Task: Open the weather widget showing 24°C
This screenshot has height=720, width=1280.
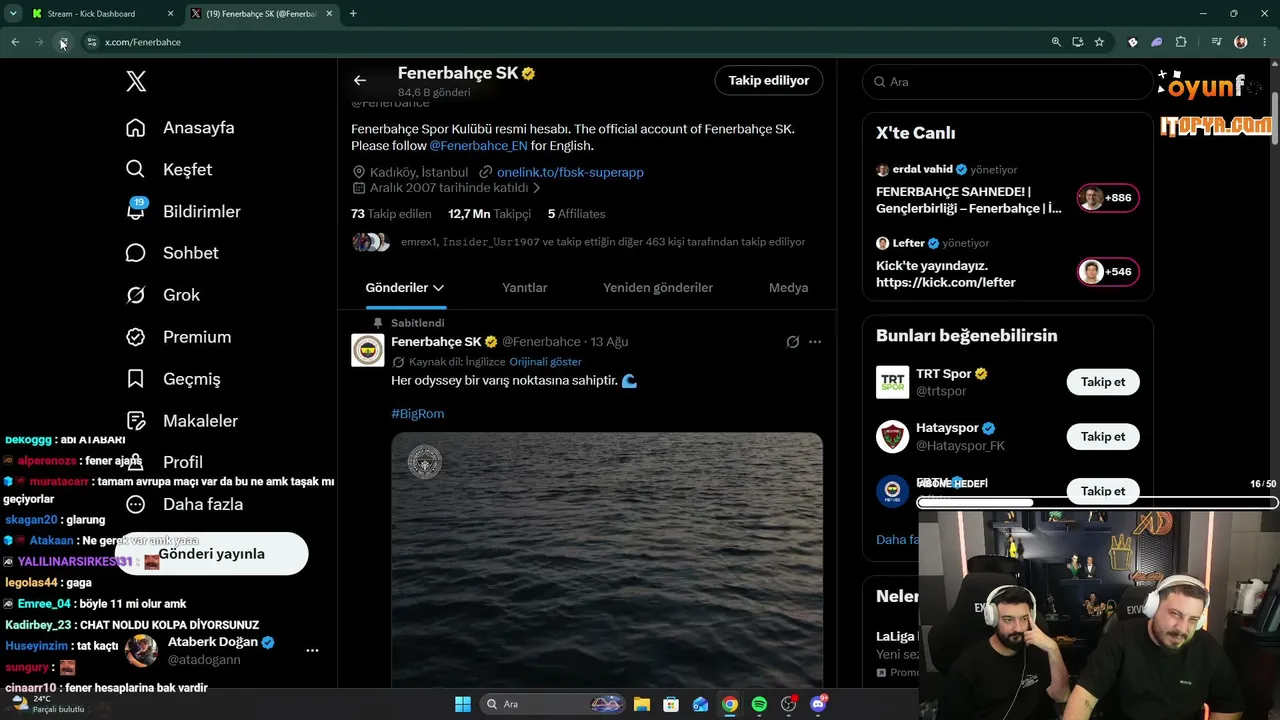Action: pos(48,704)
